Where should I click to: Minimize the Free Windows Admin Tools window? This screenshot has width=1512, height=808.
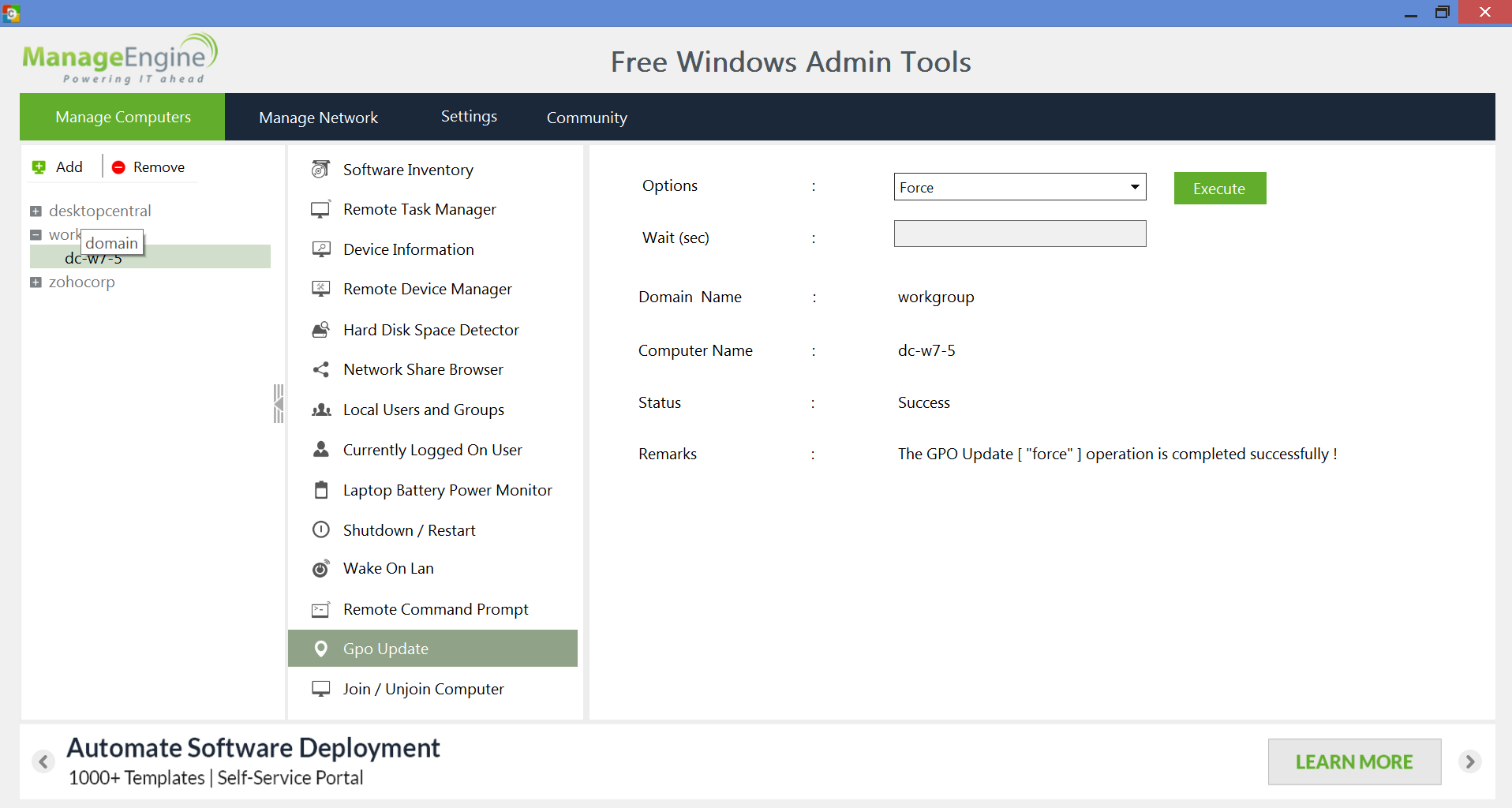click(1411, 13)
